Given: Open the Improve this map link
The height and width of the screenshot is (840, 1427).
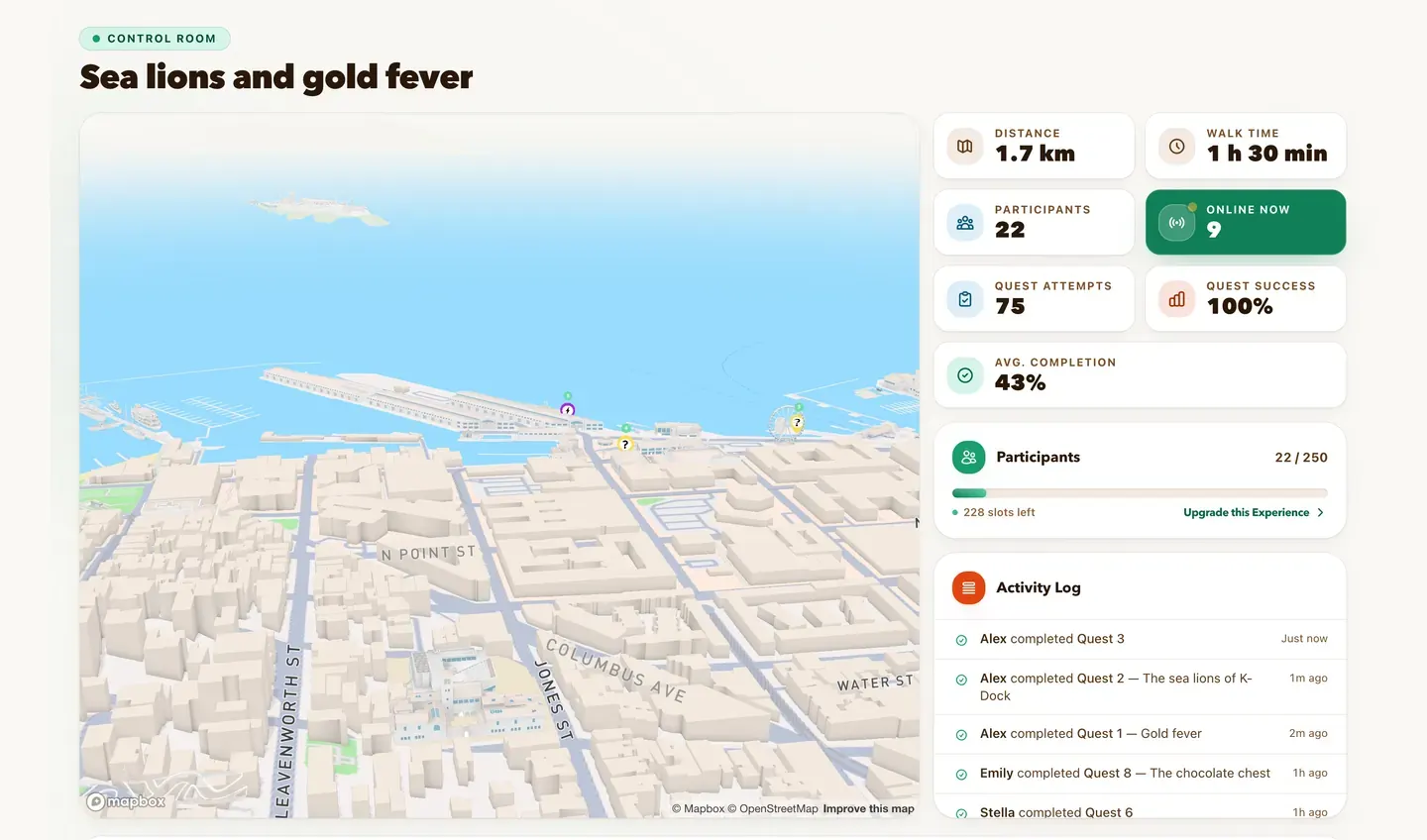Looking at the screenshot, I should [x=868, y=808].
